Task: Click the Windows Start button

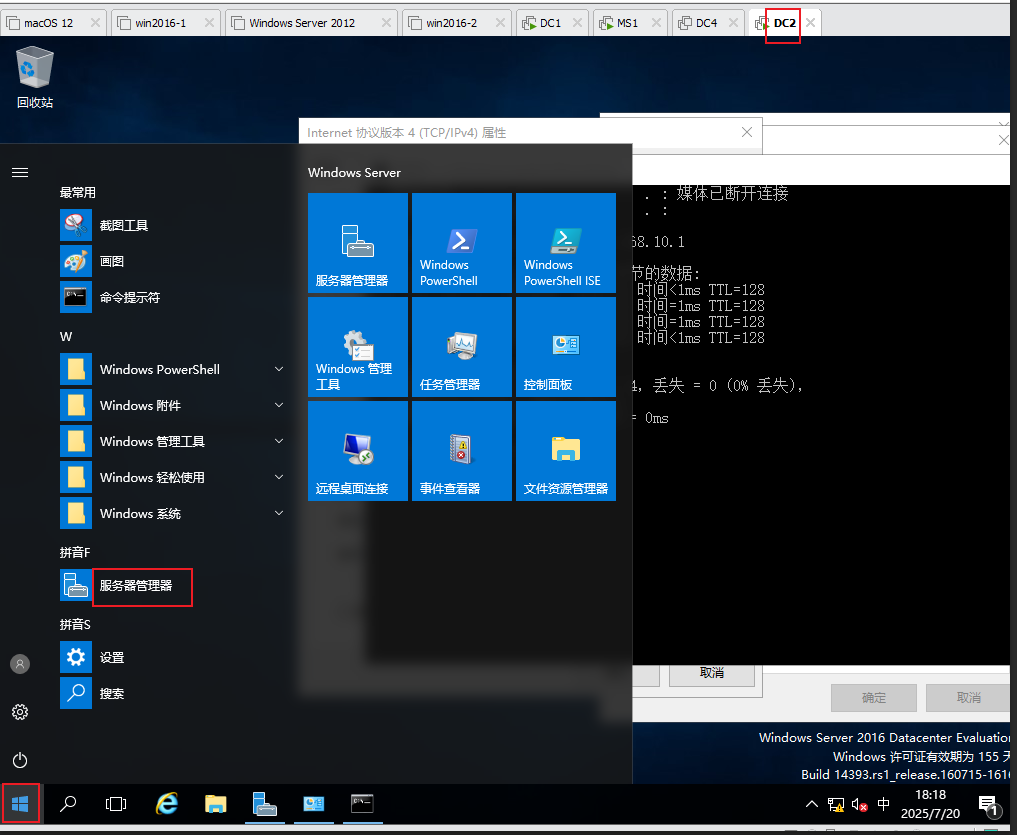Action: (x=20, y=804)
